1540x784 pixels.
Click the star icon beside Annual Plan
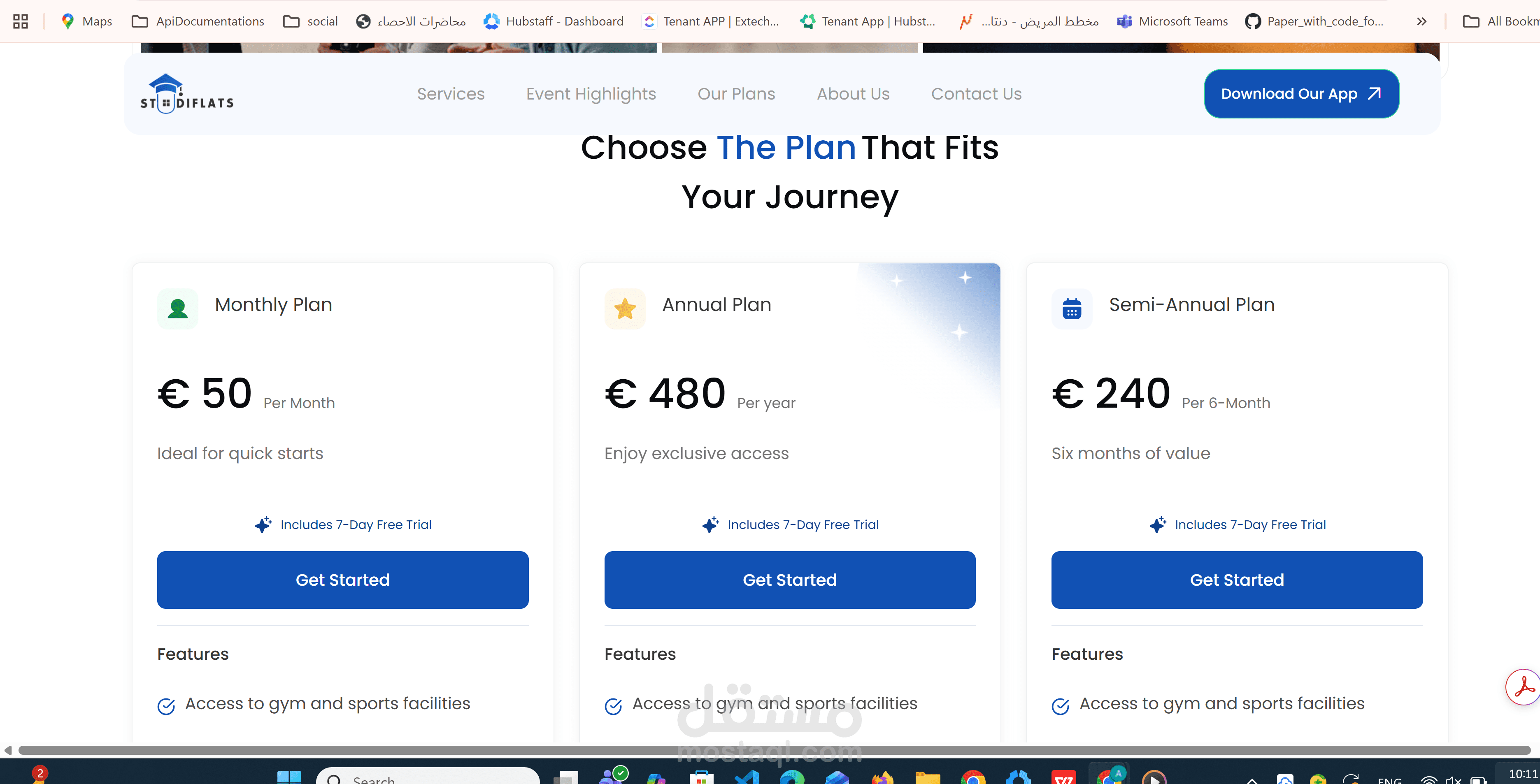click(625, 308)
